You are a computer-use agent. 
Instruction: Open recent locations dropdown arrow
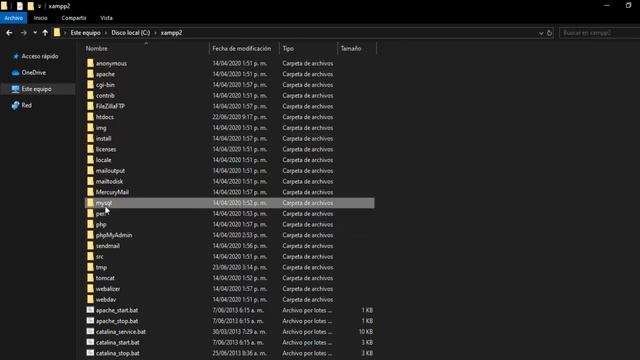(x=35, y=33)
